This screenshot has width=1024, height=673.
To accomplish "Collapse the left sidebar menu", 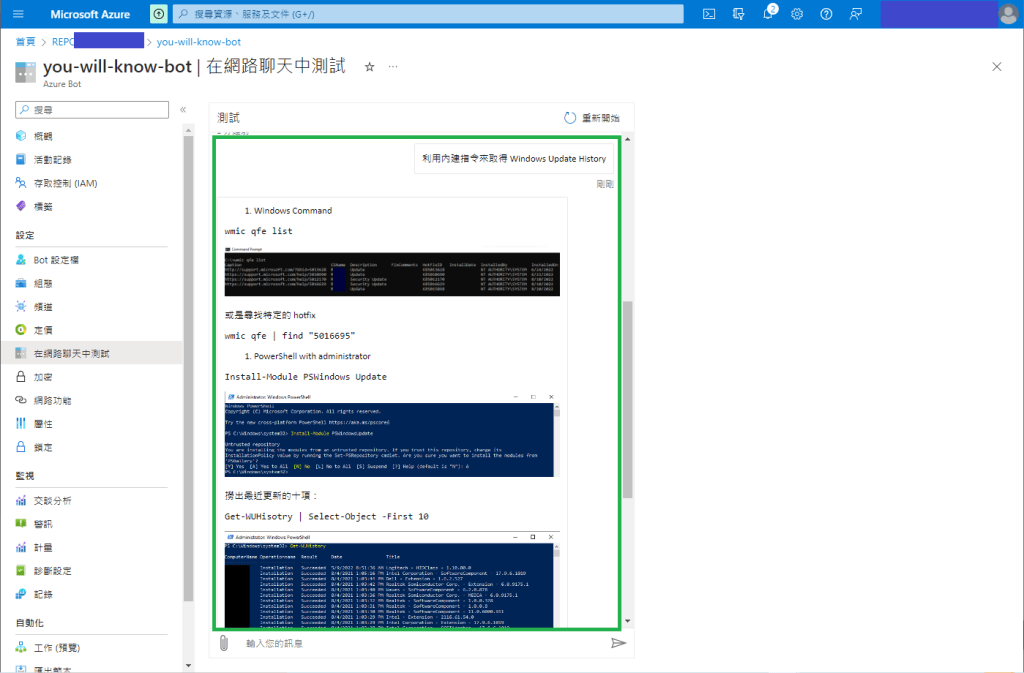I will coord(183,109).
